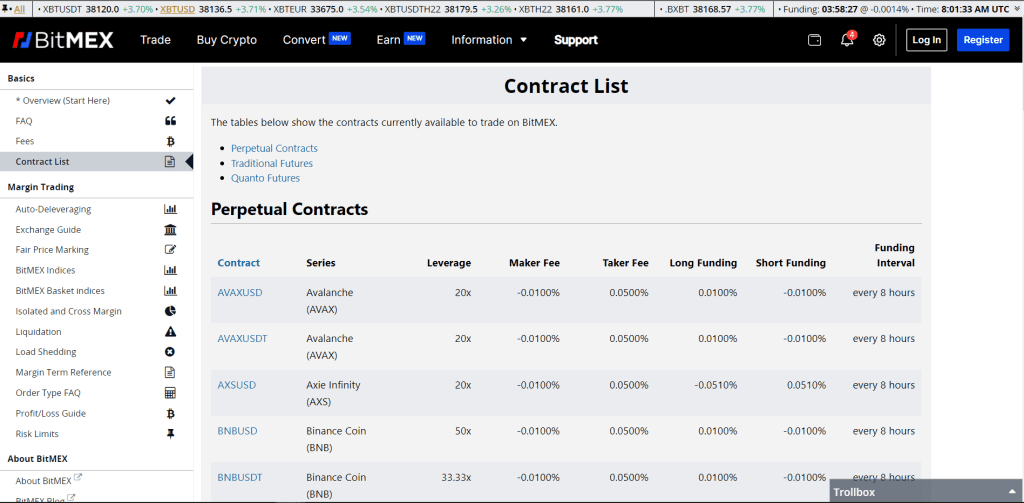Click the chart icon beside BitMEX Basket indices

pos(170,291)
